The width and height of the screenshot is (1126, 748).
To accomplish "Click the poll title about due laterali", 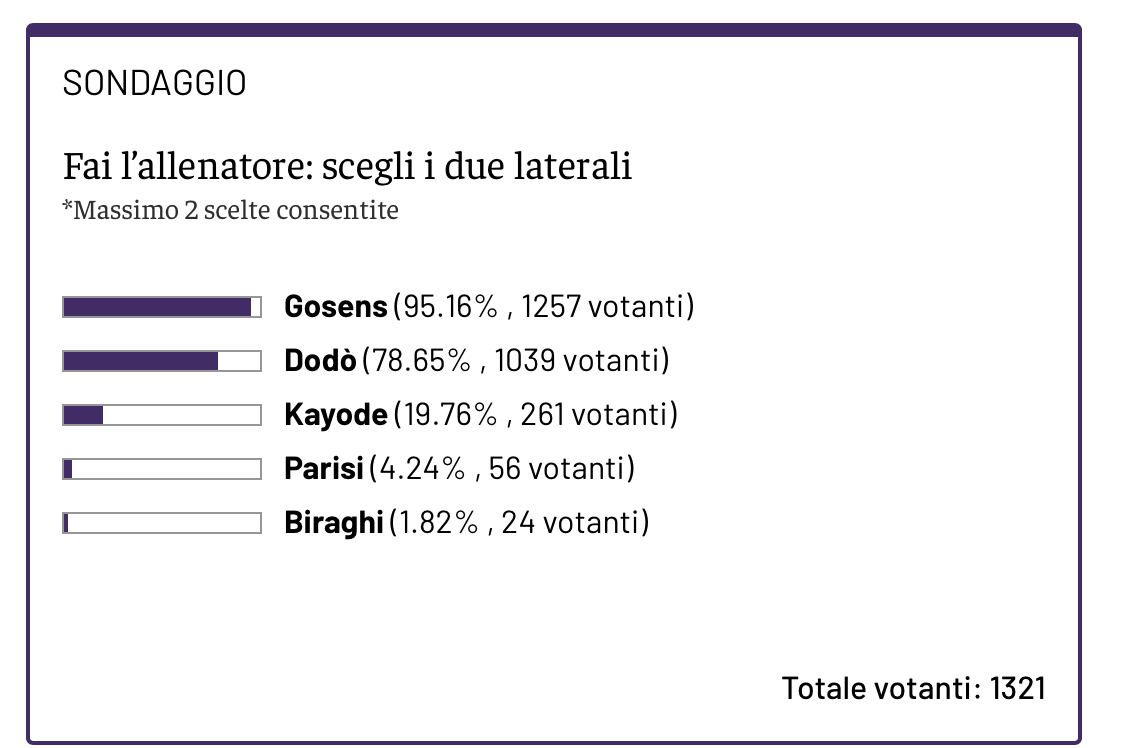I will pyautogui.click(x=348, y=167).
